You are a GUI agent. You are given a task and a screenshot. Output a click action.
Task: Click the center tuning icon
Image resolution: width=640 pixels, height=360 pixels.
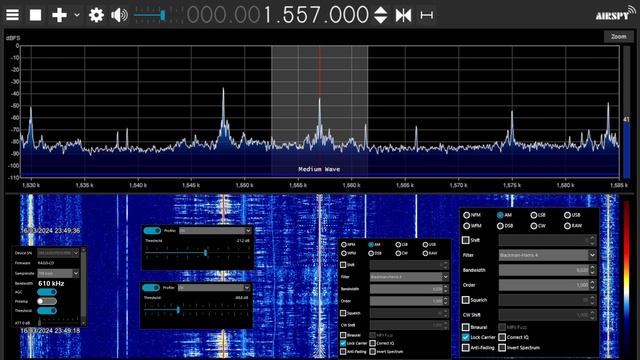coord(403,15)
